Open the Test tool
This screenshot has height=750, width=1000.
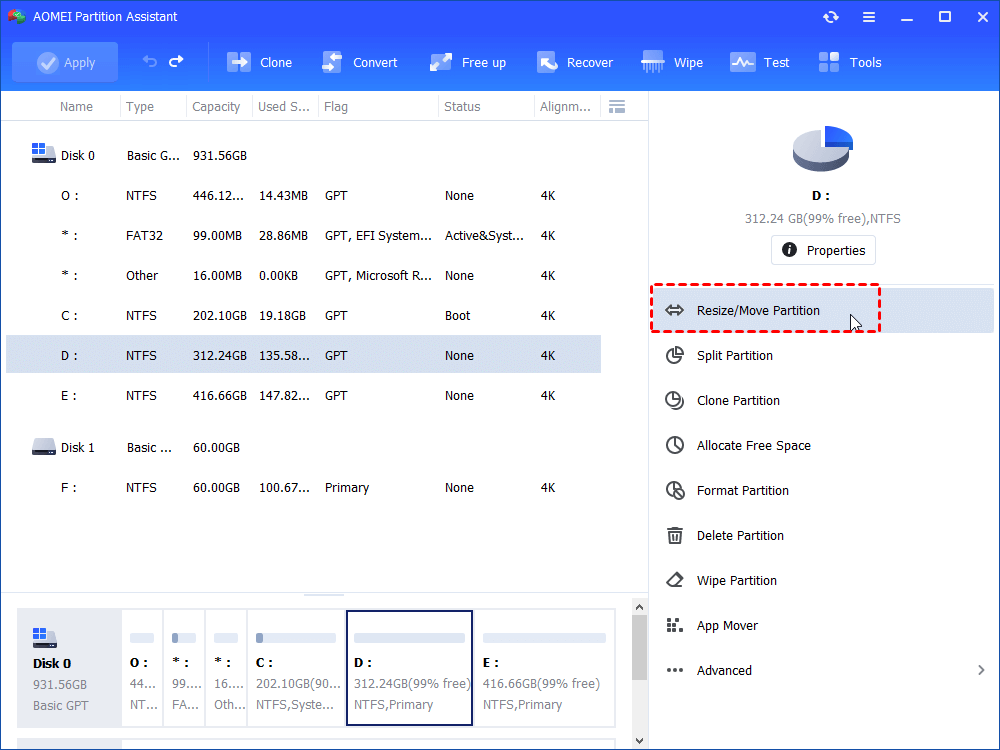[x=760, y=62]
